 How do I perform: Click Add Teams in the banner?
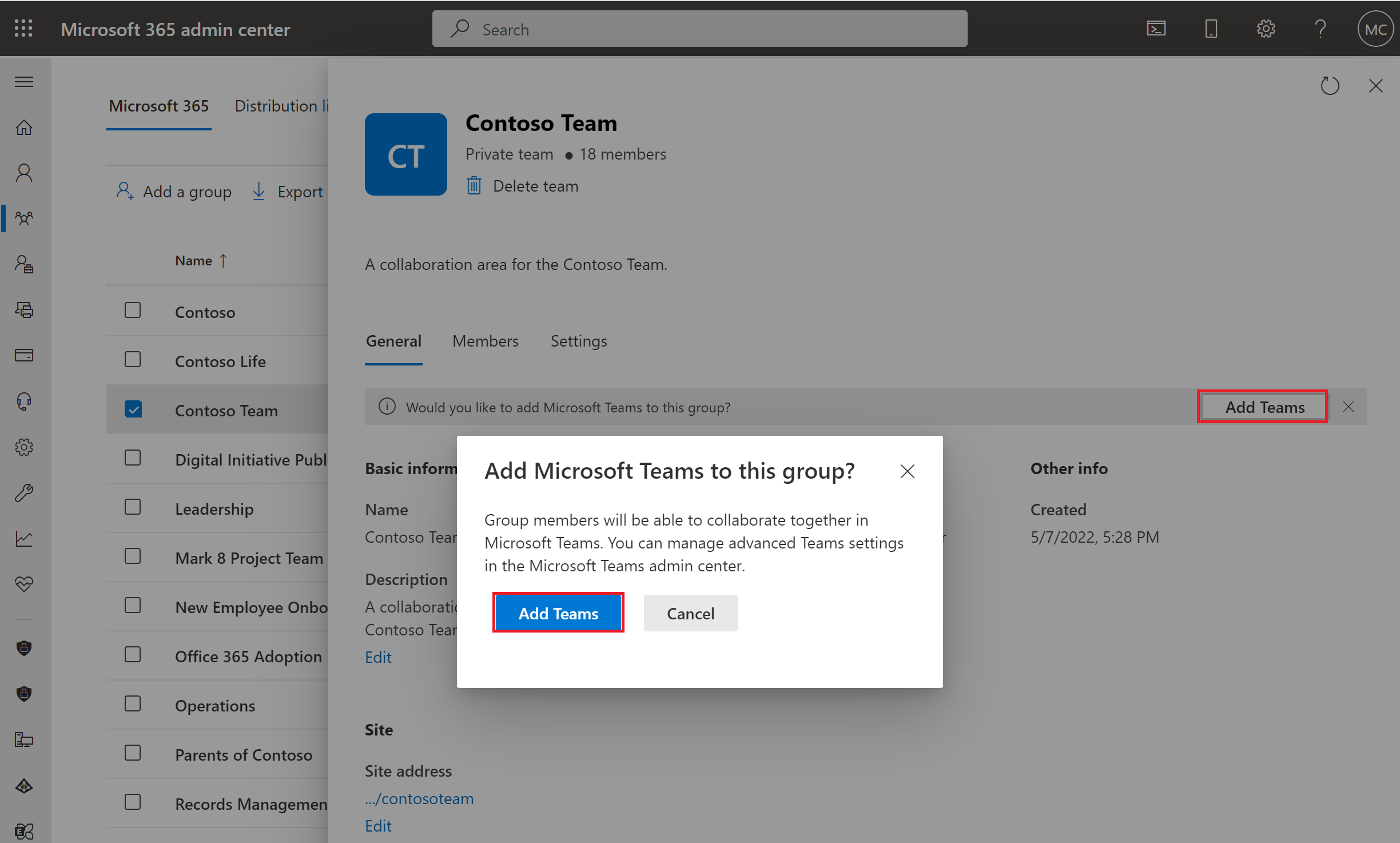point(1264,407)
